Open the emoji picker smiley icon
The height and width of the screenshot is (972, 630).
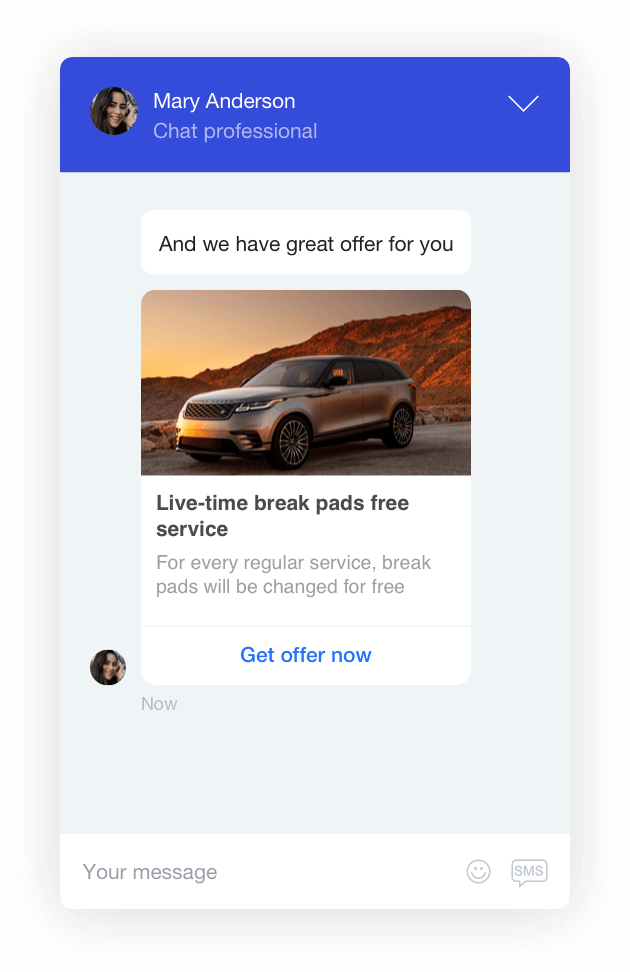(x=478, y=871)
